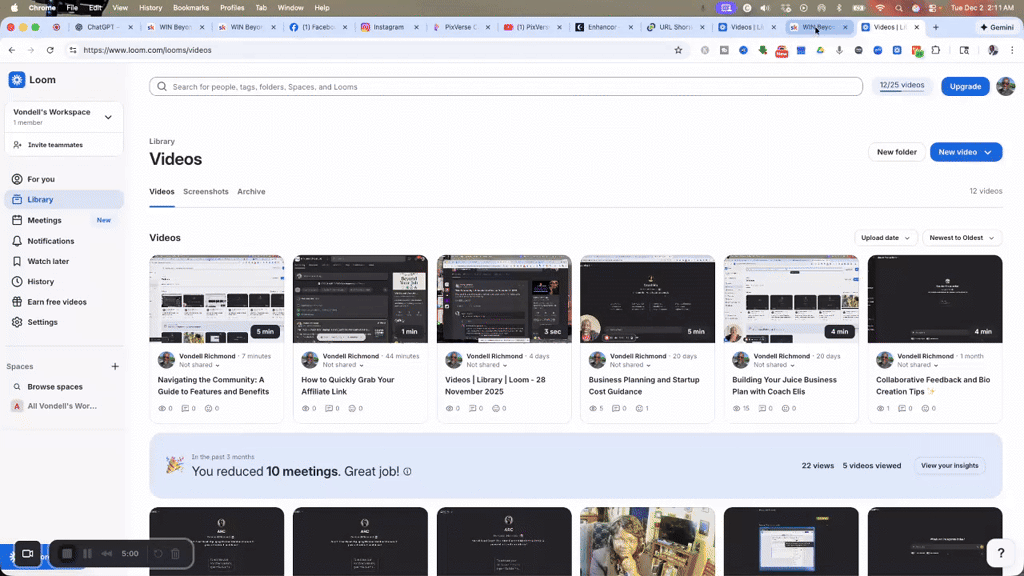The image size is (1024, 576).
Task: Pause the active Loom recording
Action: pyautogui.click(x=86, y=553)
